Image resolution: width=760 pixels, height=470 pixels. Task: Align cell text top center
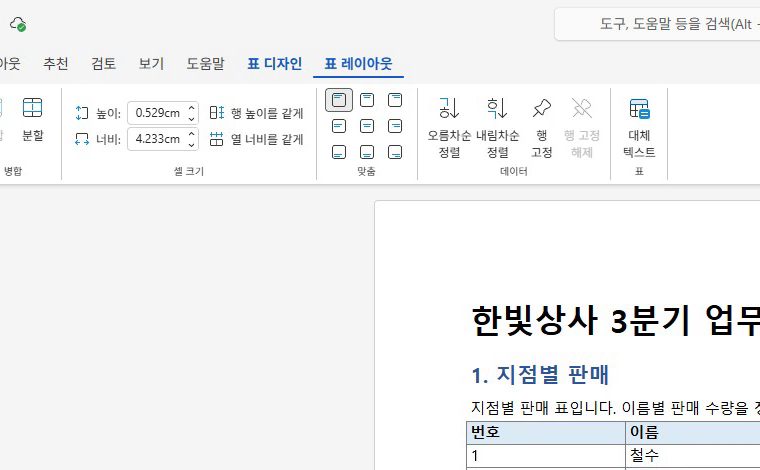tap(367, 100)
